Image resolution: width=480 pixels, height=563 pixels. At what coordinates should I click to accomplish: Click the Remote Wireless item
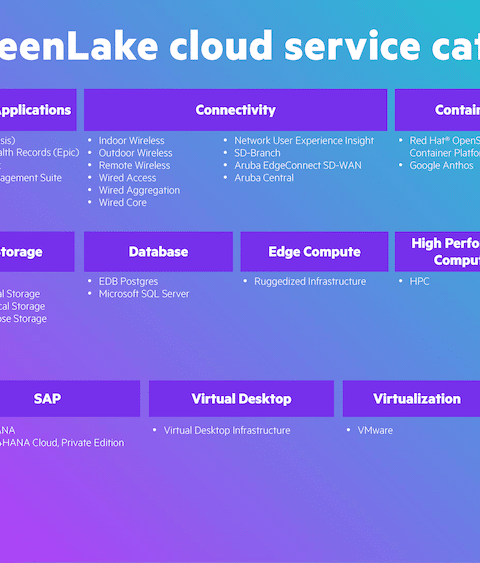point(134,165)
